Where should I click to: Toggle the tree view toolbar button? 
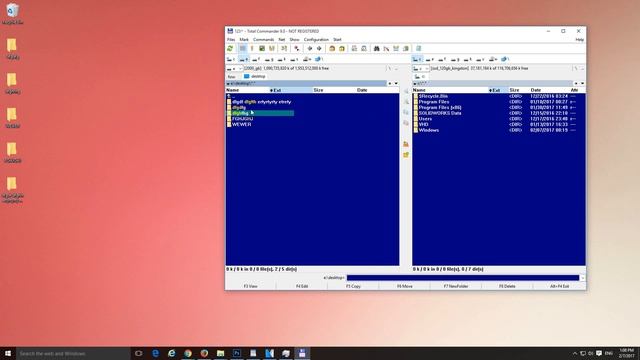tap(271, 49)
